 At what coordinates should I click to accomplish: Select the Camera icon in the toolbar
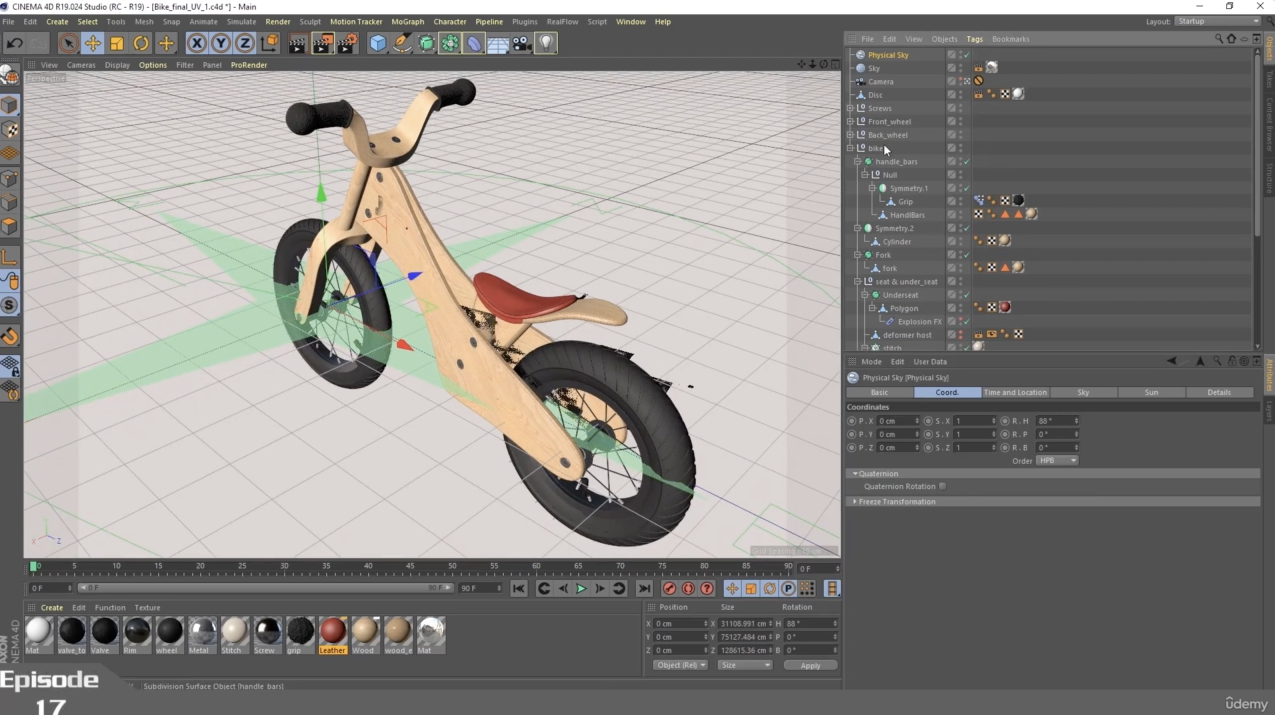tap(521, 43)
